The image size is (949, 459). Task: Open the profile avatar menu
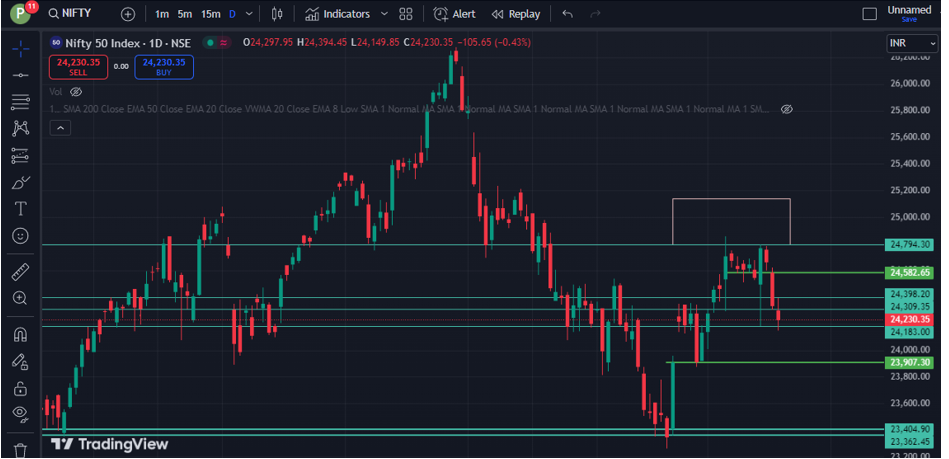[x=22, y=13]
